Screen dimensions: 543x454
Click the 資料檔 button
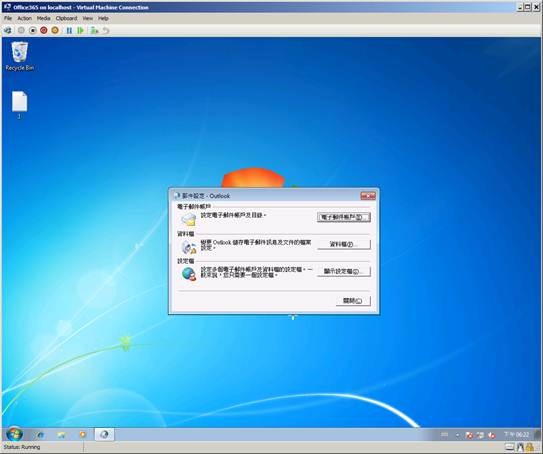click(x=344, y=244)
